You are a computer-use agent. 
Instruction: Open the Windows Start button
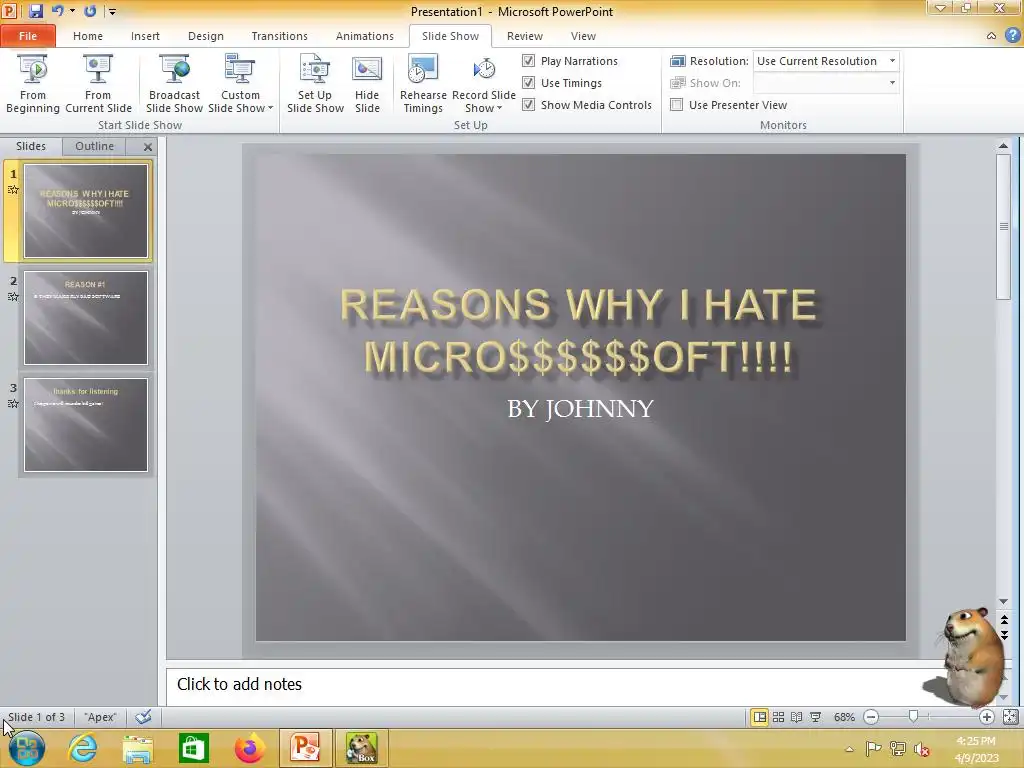(26, 748)
